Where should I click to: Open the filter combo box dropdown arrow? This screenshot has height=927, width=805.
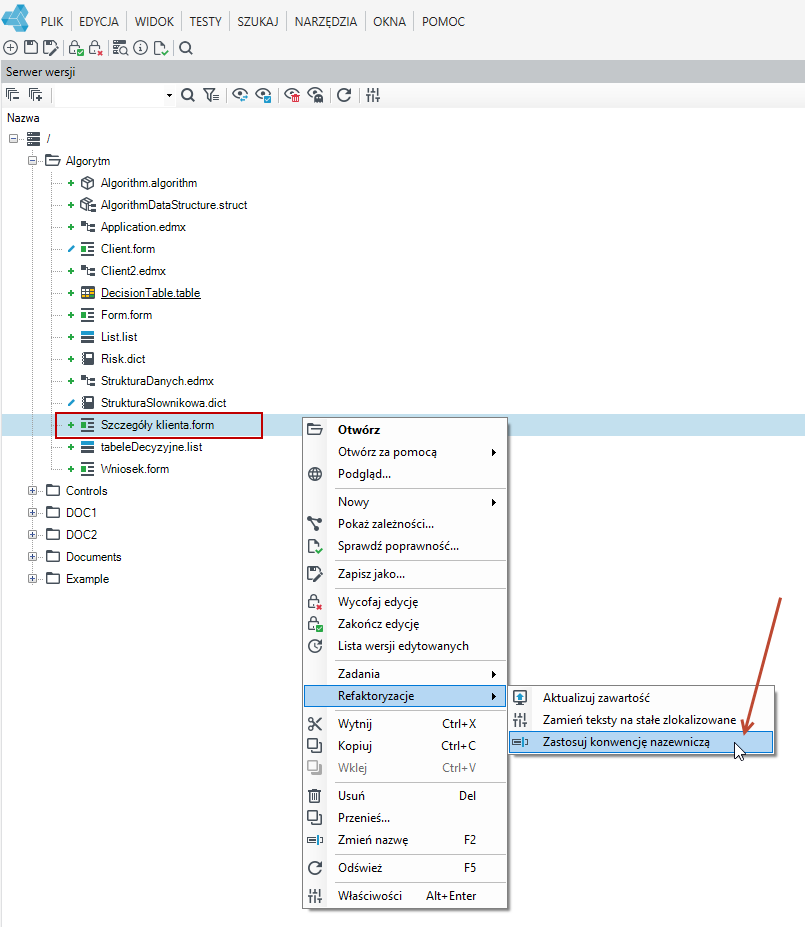coord(169,95)
